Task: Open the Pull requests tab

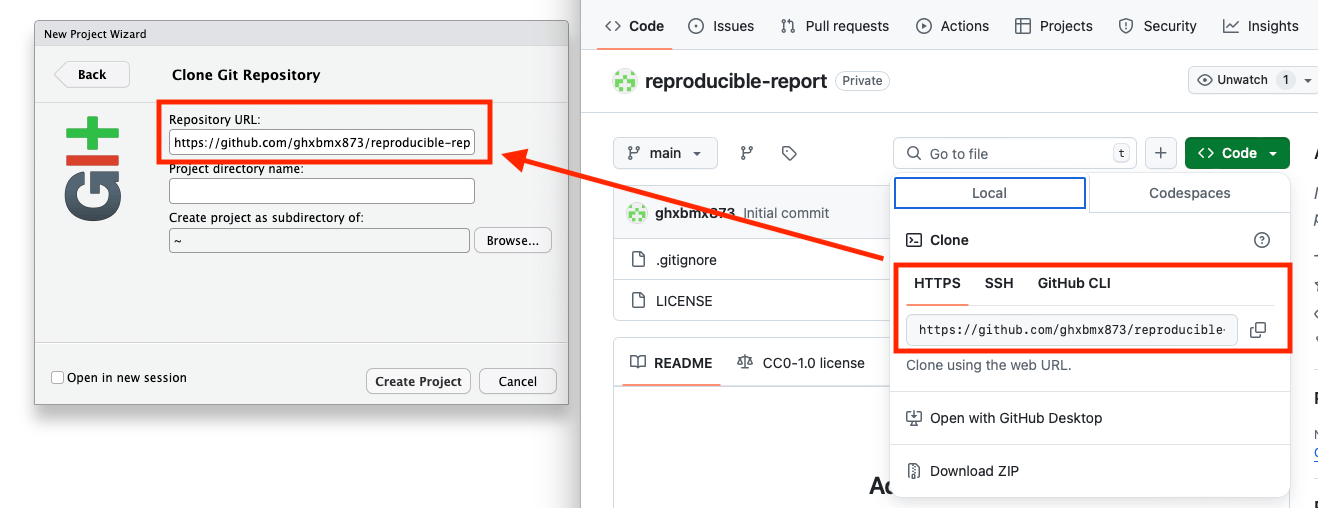Action: [835, 26]
